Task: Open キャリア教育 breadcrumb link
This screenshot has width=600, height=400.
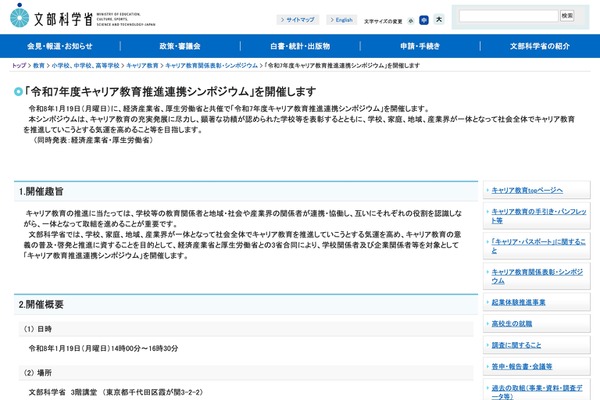Action: (x=142, y=65)
